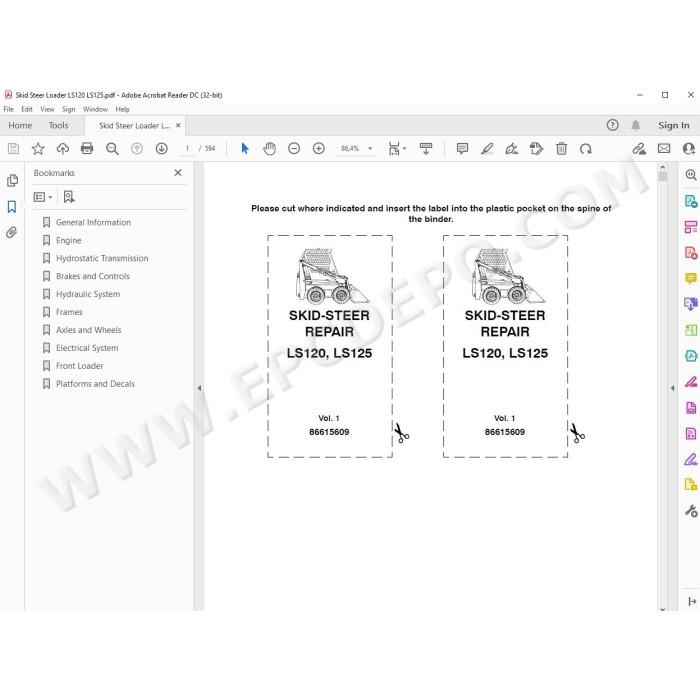Jump to the Engine bookmark

tap(68, 240)
